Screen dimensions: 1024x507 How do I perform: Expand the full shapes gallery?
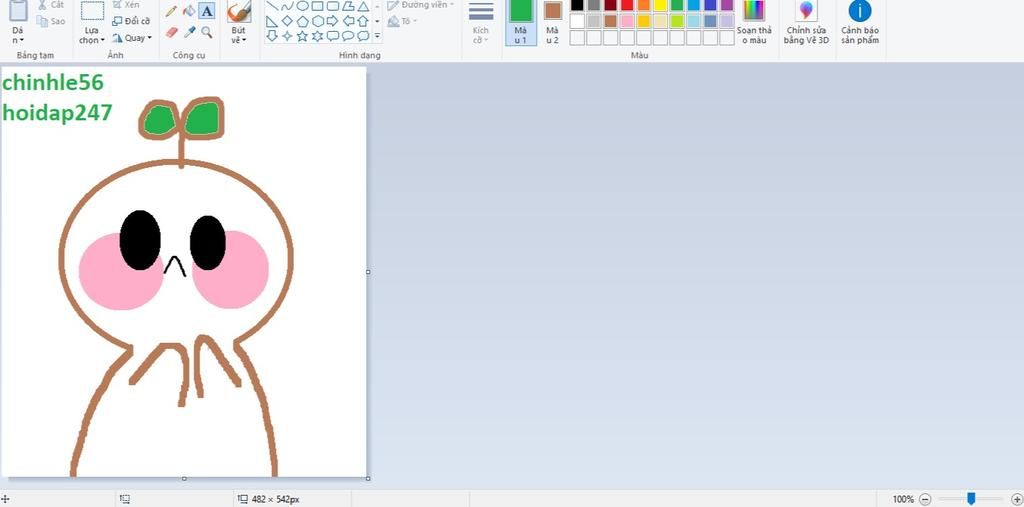coord(377,36)
